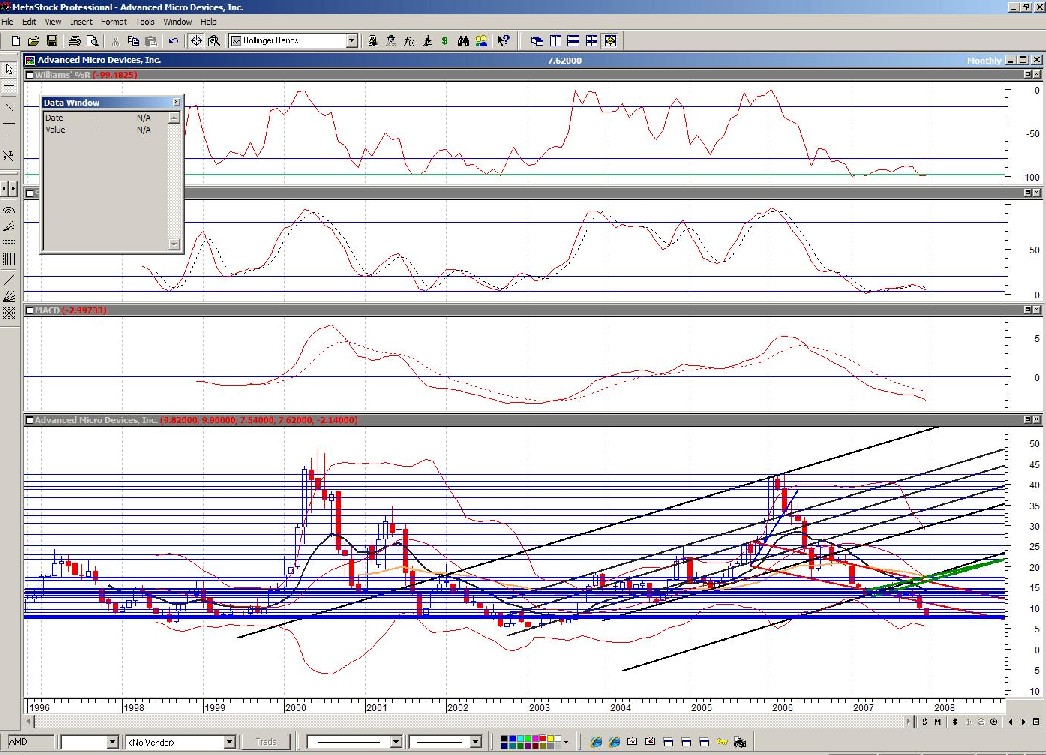This screenshot has width=1046, height=755.
Task: Click the Value row in the Data Window
Action: [x=105, y=129]
